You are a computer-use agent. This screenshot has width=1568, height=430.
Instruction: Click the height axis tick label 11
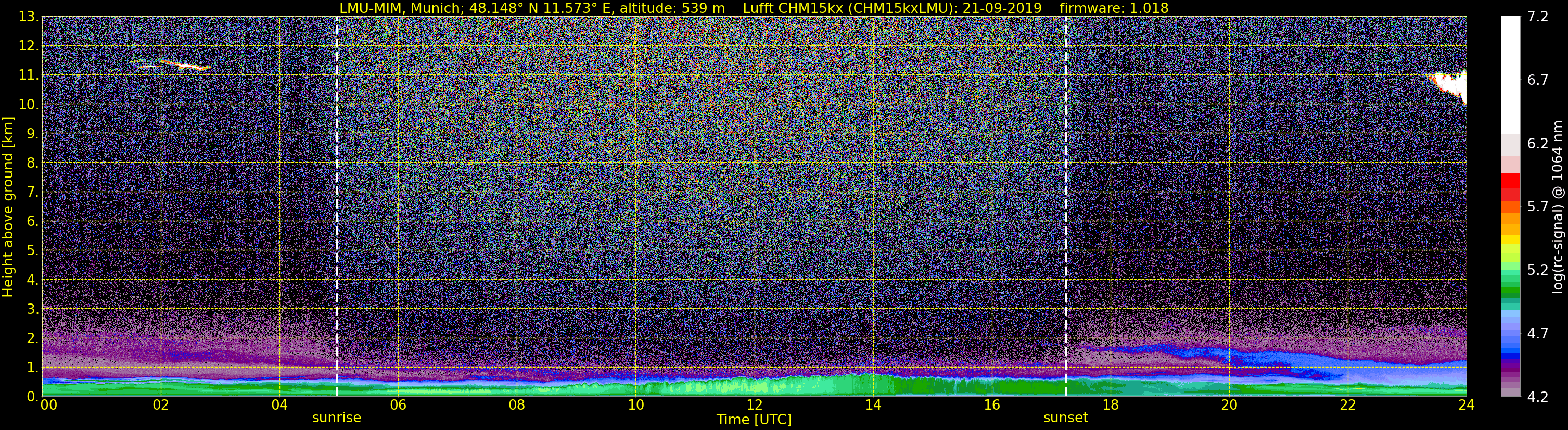pos(29,75)
